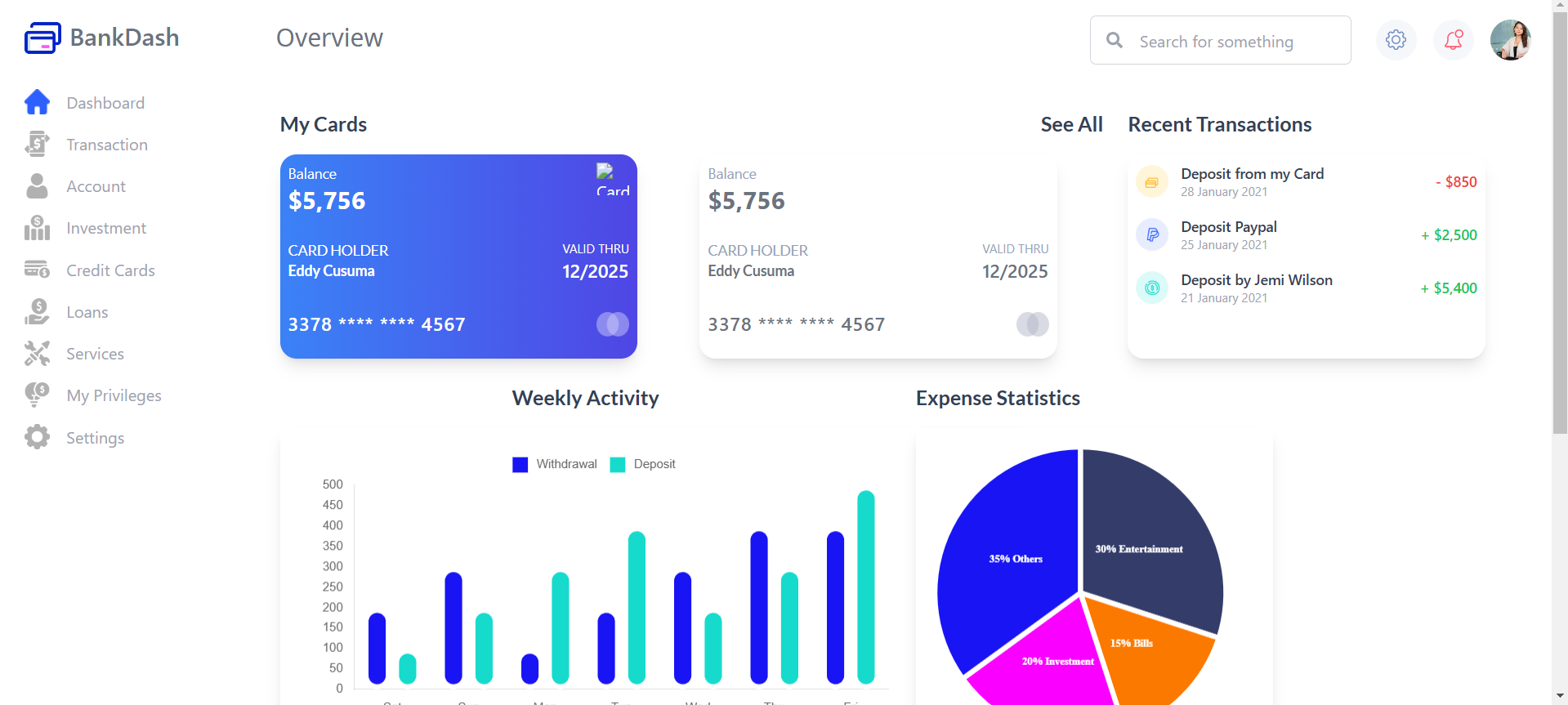This screenshot has height=705, width=1568.
Task: Click the Recent Transactions heading
Action: 1219,124
